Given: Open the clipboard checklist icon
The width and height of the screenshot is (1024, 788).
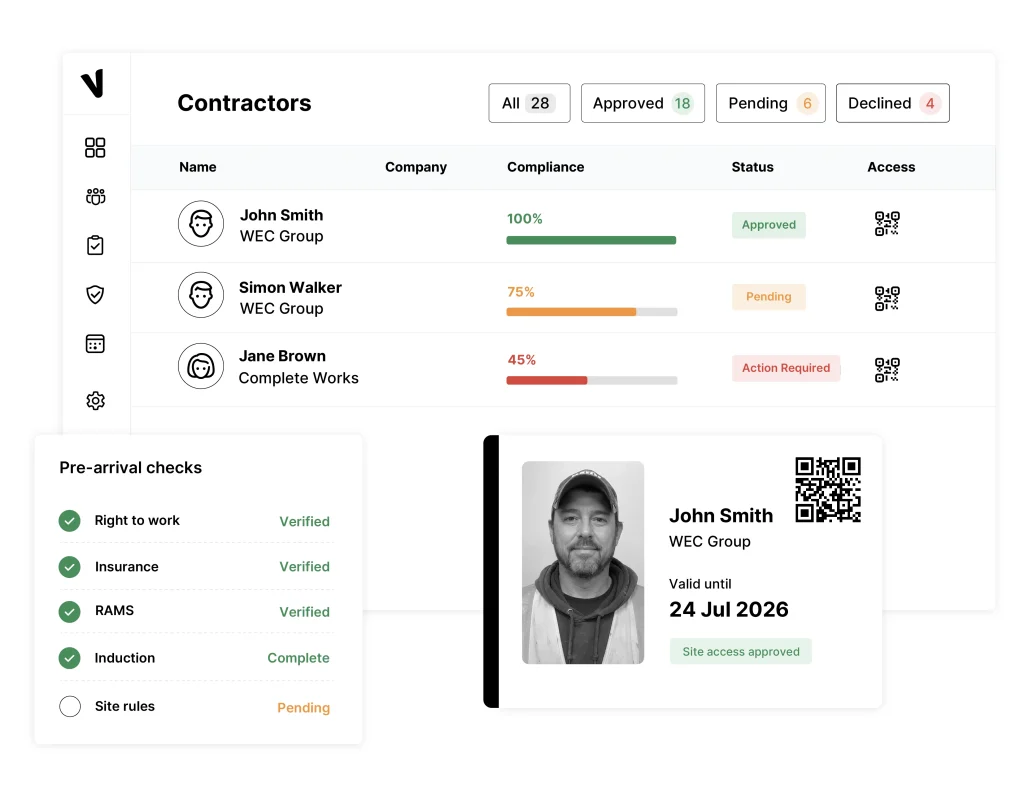Looking at the screenshot, I should (95, 245).
